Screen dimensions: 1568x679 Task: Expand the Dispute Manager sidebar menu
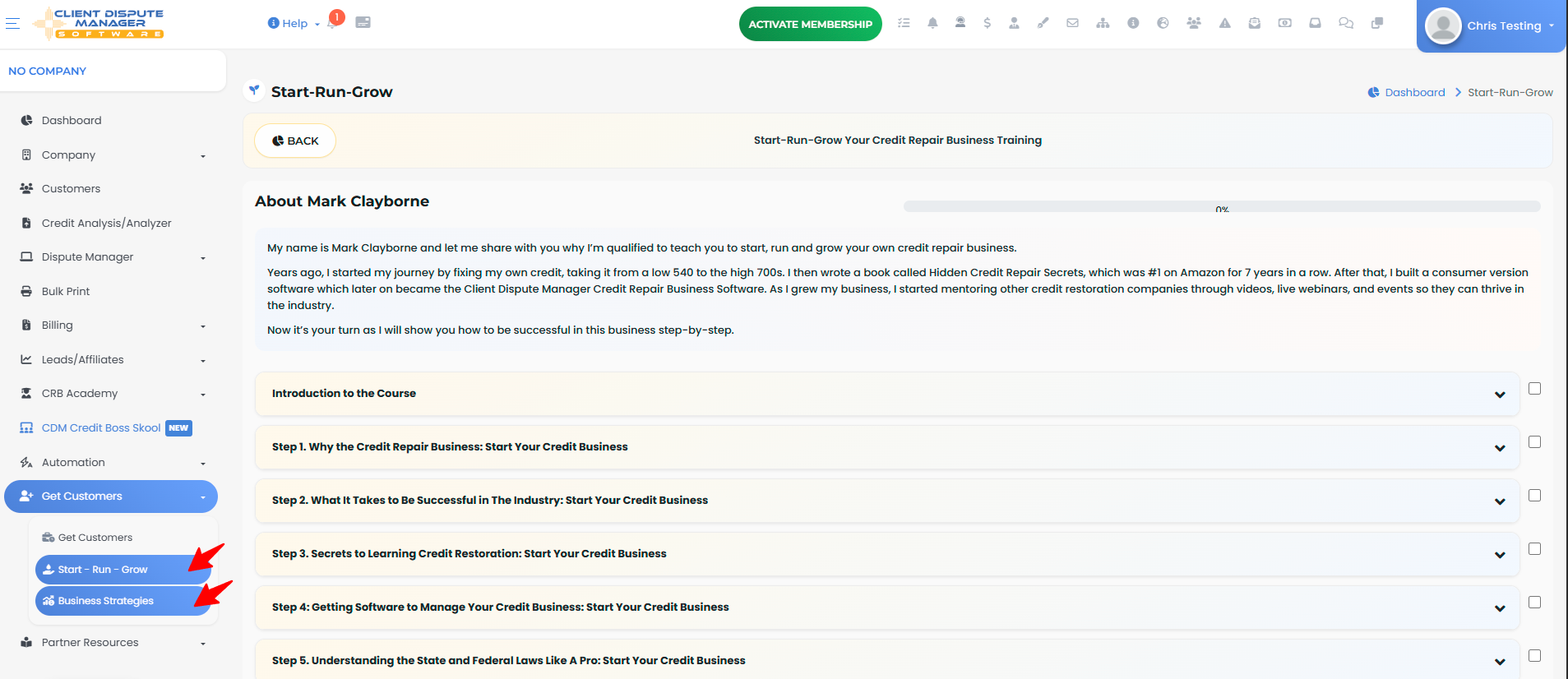pos(113,256)
